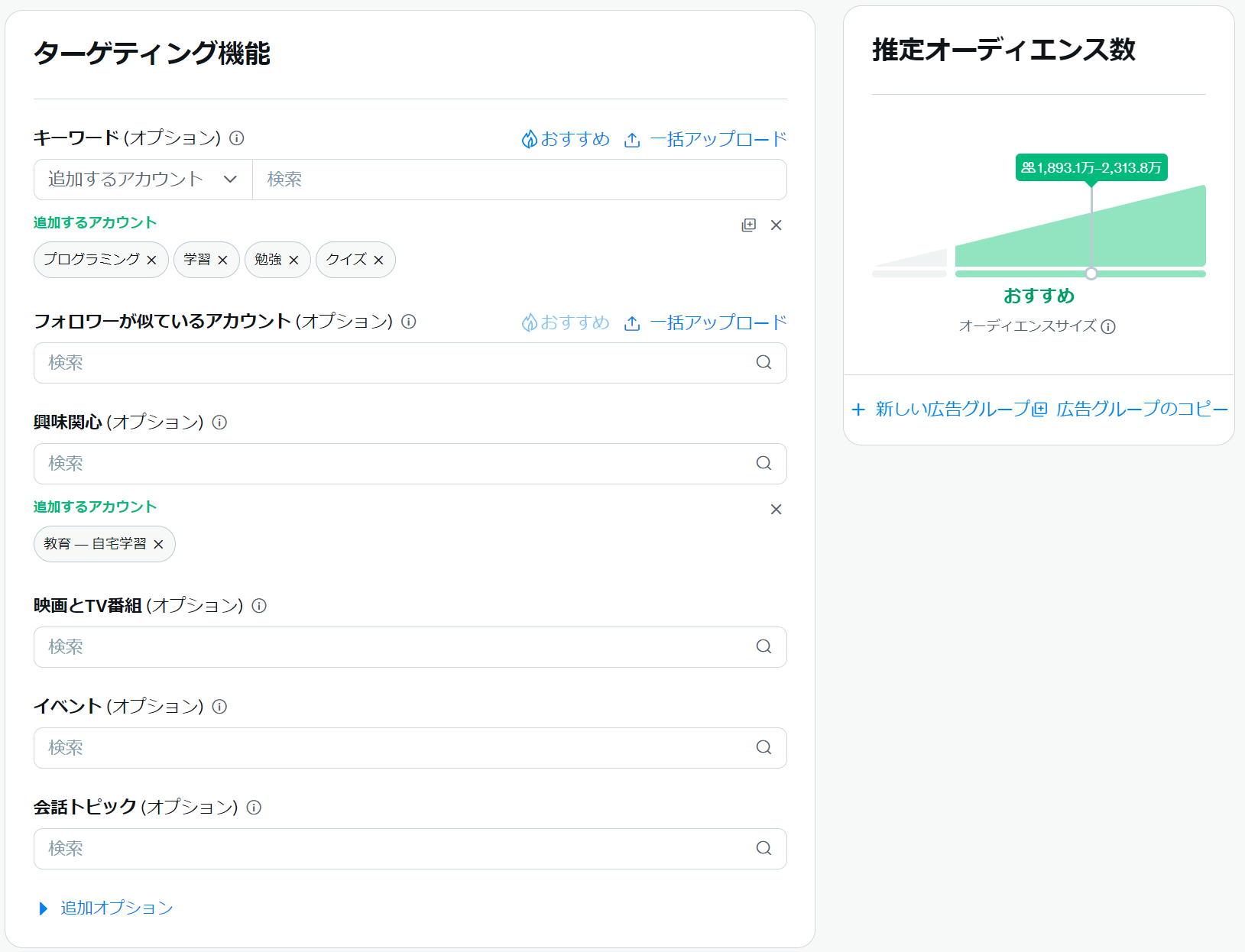Click the follower look-alikes search field
Image resolution: width=1245 pixels, height=952 pixels.
point(410,363)
